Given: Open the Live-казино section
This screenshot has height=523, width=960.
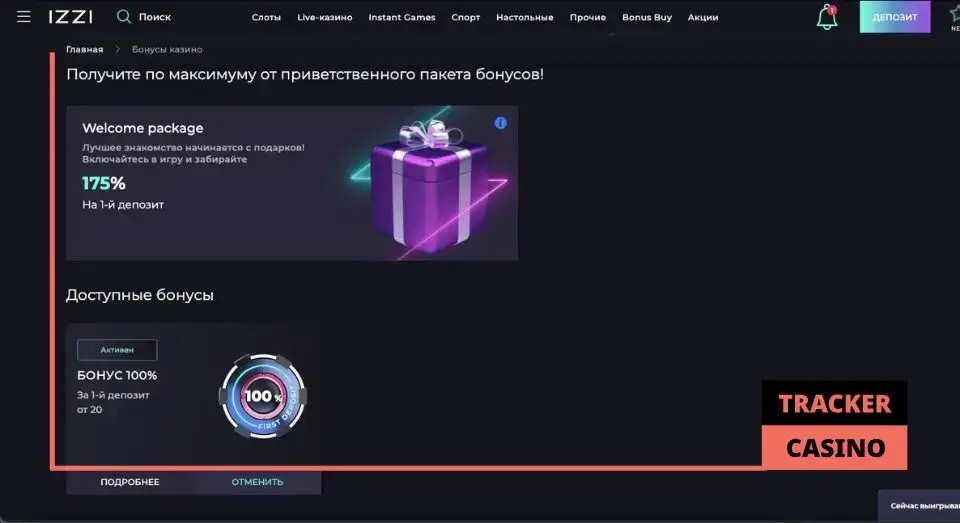Looking at the screenshot, I should (324, 17).
